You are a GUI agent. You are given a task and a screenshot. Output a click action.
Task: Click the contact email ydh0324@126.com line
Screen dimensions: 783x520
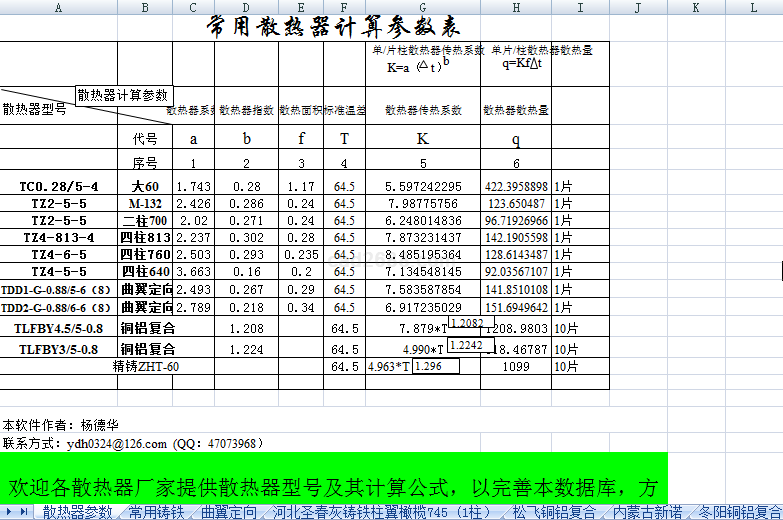point(132,443)
